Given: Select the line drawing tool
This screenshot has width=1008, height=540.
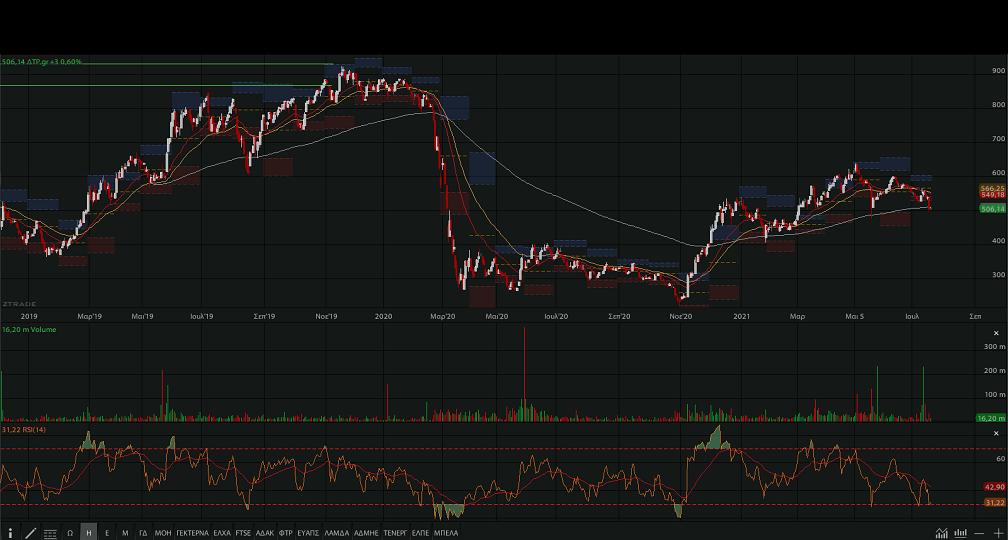Looking at the screenshot, I should click(x=30, y=533).
